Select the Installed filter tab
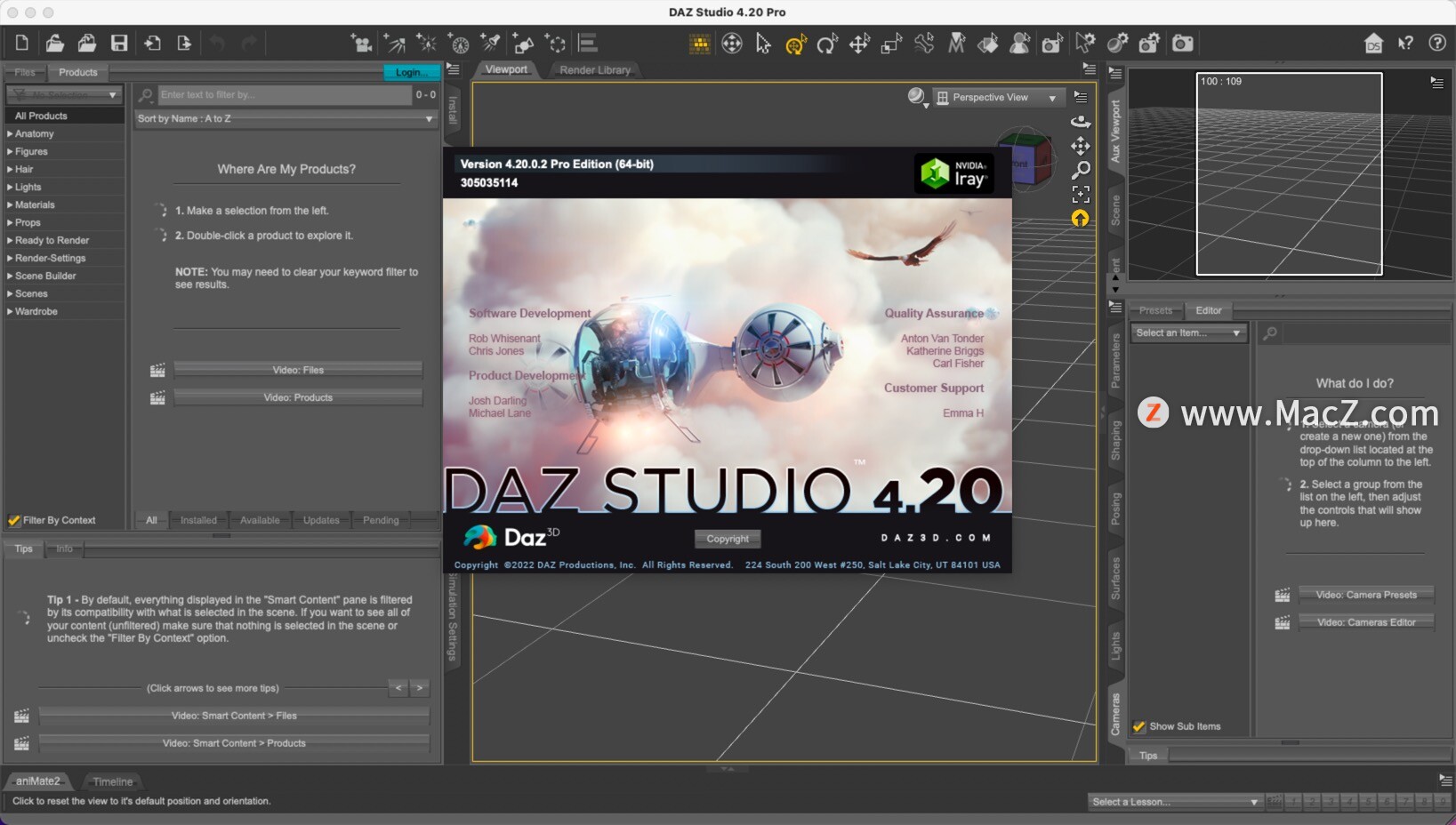The width and height of the screenshot is (1456, 825). coord(198,520)
